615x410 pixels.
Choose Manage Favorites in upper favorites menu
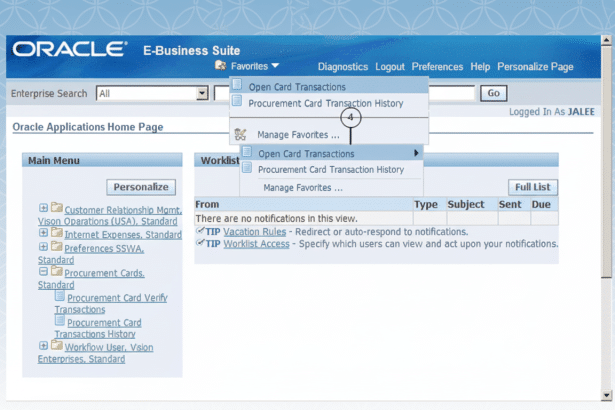tap(298, 135)
